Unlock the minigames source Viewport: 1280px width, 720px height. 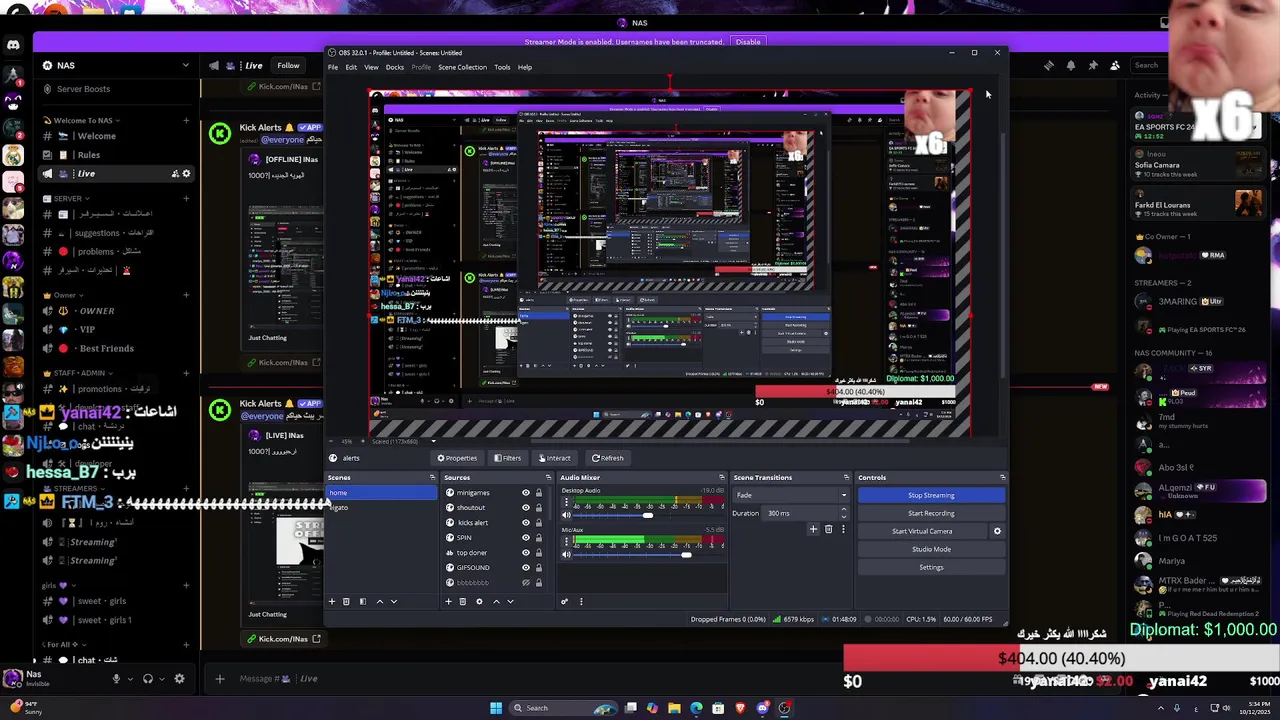539,493
